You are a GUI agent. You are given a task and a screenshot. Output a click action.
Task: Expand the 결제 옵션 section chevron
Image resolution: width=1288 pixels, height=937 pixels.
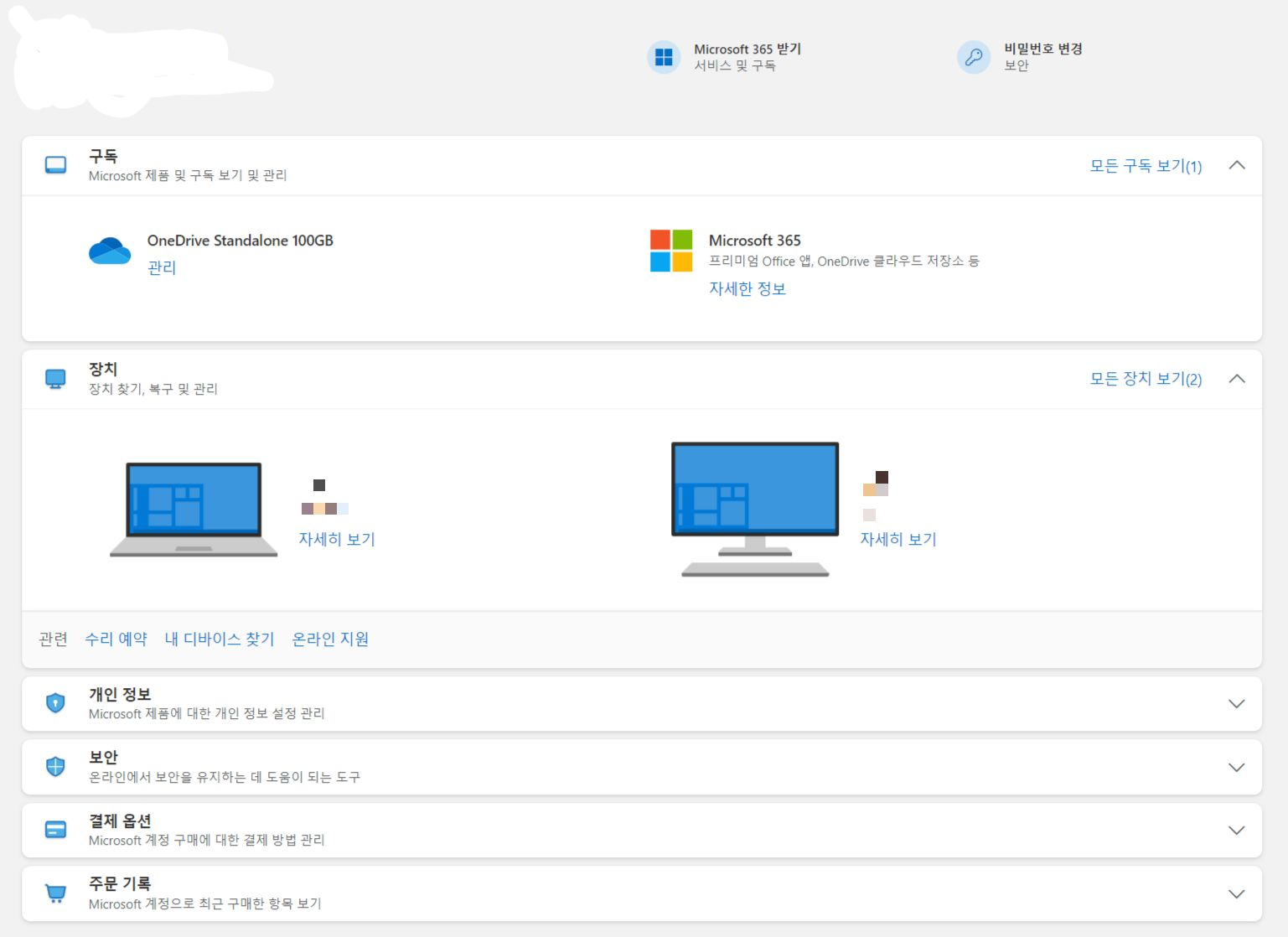point(1236,831)
